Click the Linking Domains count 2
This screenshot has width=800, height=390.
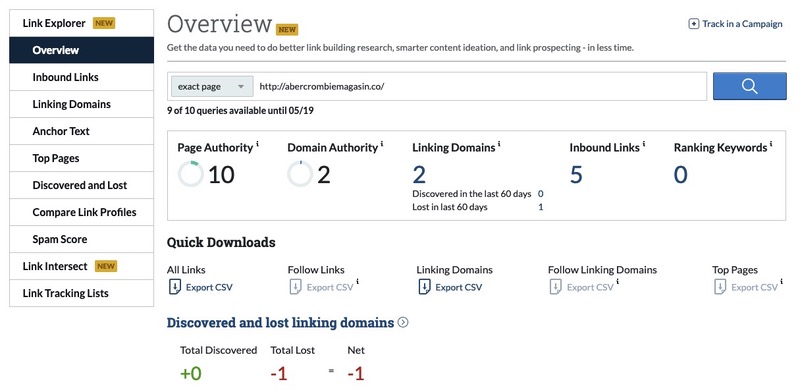pyautogui.click(x=419, y=175)
